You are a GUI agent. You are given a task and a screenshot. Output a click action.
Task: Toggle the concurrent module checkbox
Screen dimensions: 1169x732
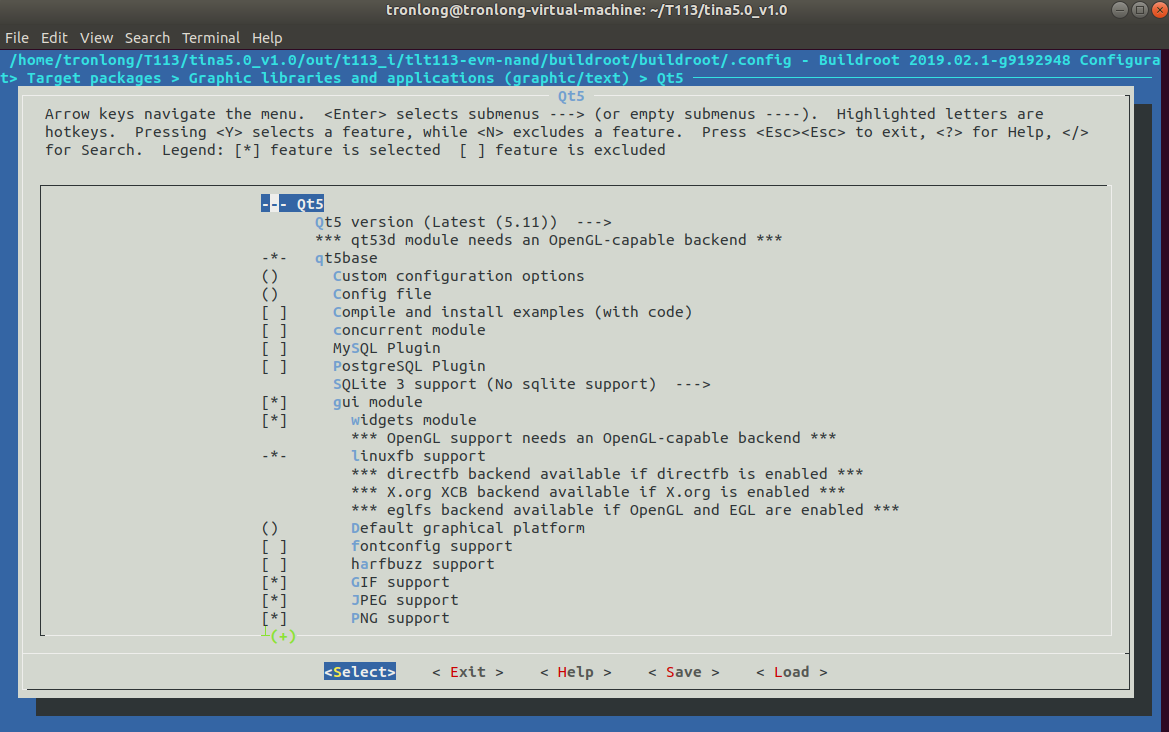(274, 330)
